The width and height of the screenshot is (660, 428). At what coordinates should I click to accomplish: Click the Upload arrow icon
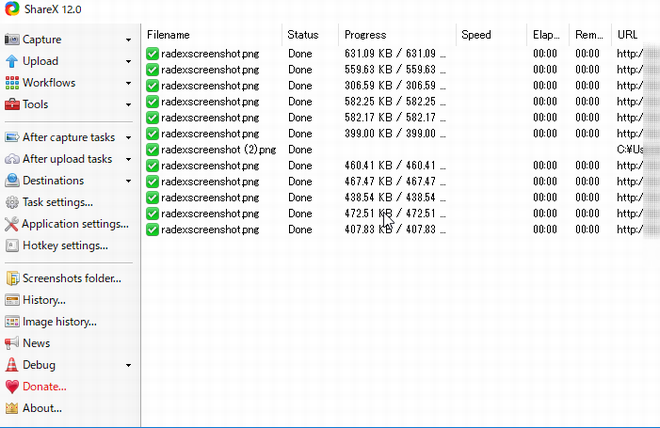tap(12, 61)
